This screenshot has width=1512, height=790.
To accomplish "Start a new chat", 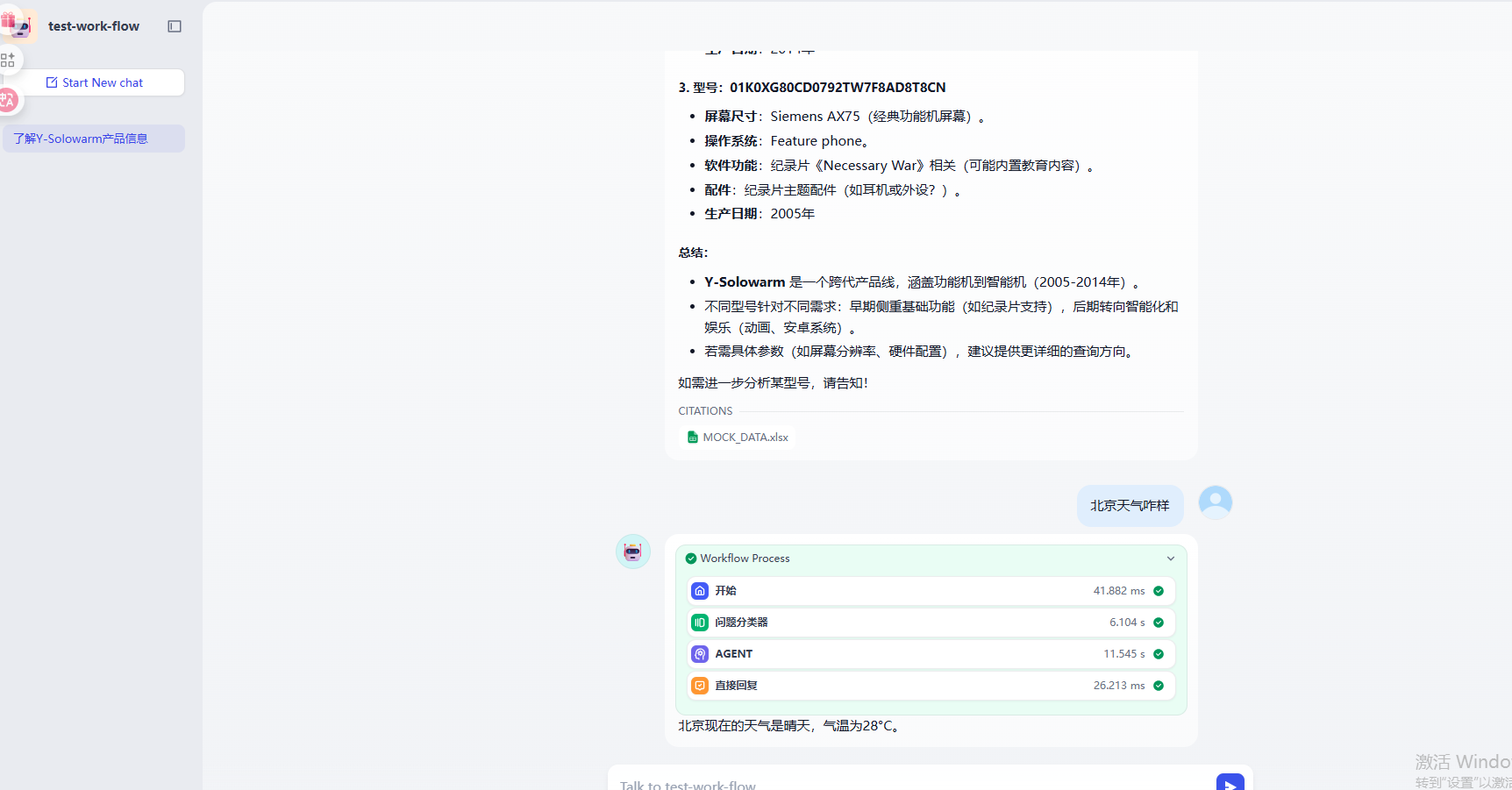I will point(95,82).
